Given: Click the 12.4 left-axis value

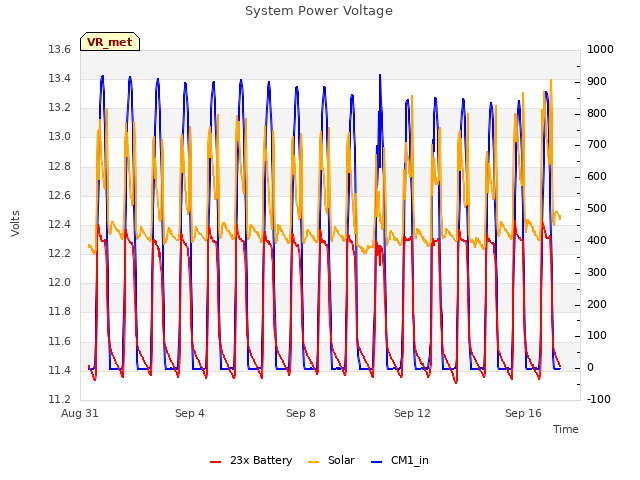Looking at the screenshot, I should tap(60, 224).
